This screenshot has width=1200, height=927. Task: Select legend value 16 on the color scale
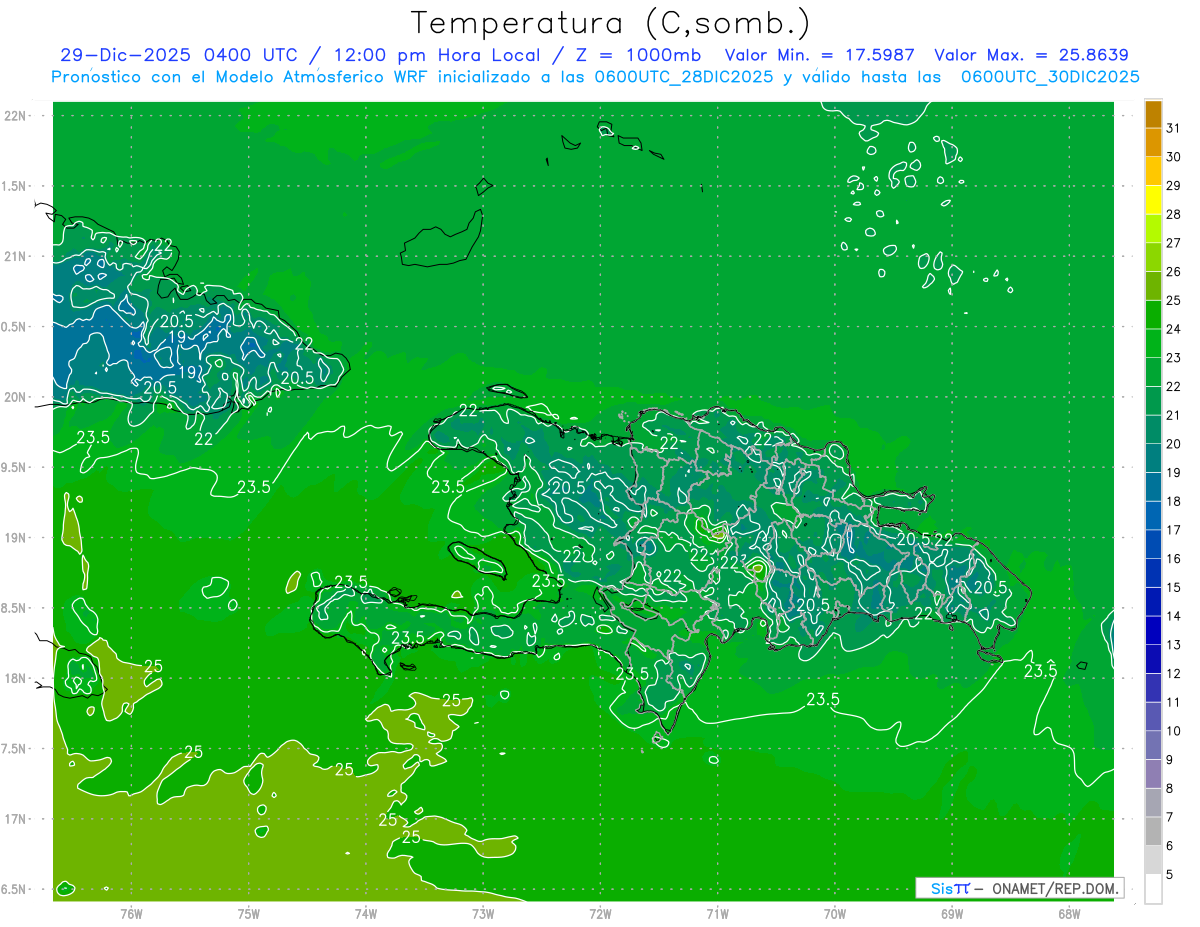point(1173,559)
